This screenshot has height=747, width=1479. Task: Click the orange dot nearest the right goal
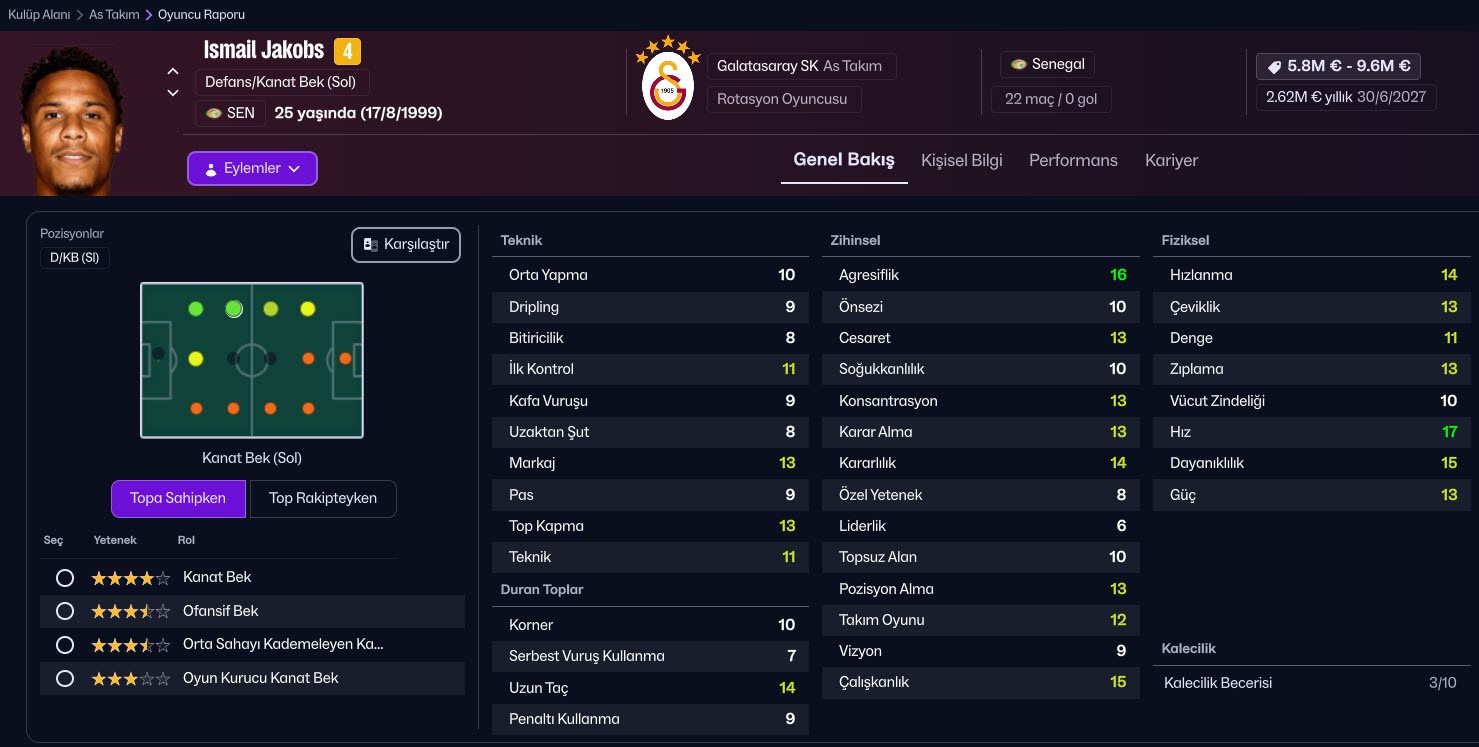point(345,358)
